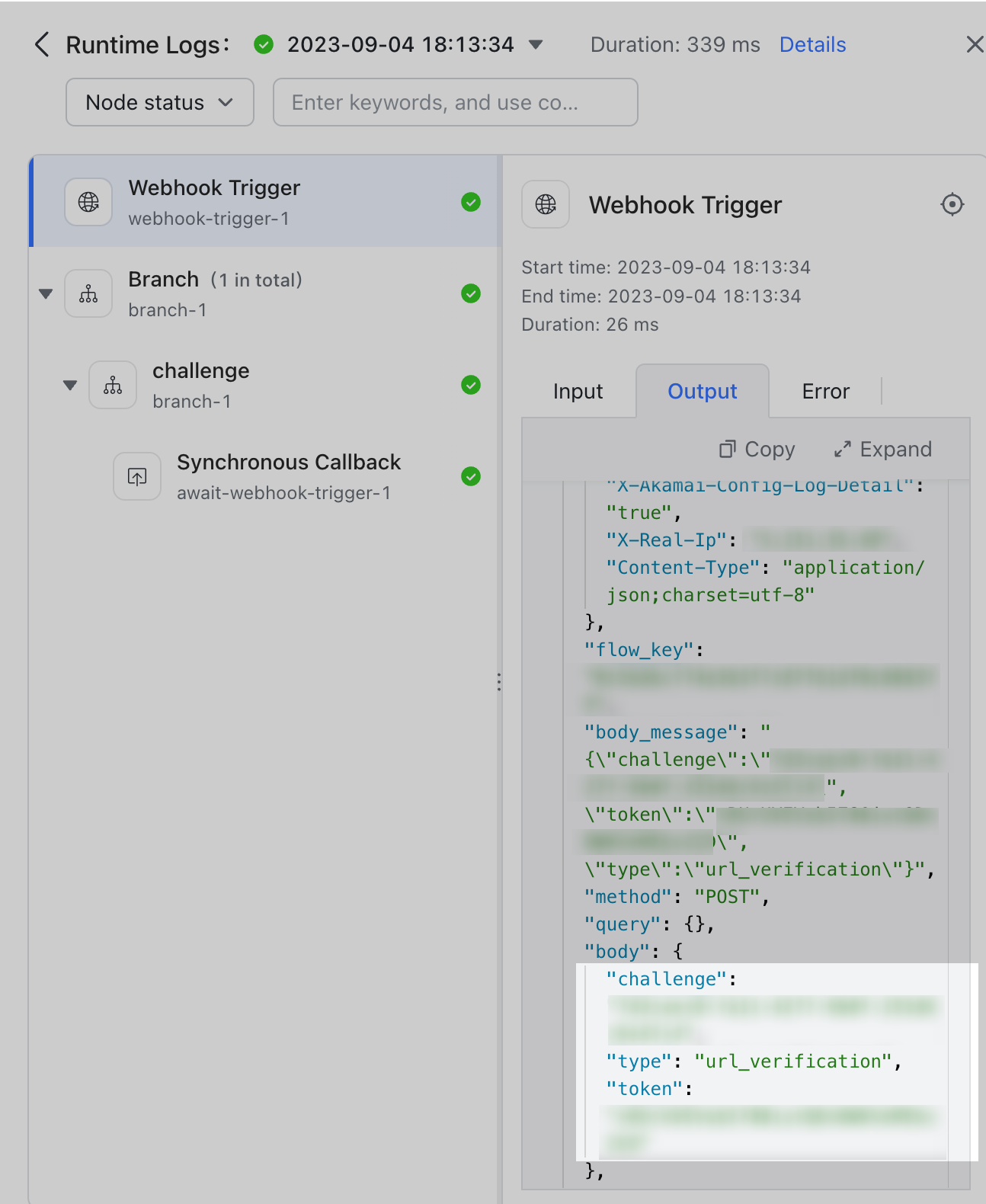Open the Node status dropdown
The width and height of the screenshot is (986, 1204).
pyautogui.click(x=159, y=102)
